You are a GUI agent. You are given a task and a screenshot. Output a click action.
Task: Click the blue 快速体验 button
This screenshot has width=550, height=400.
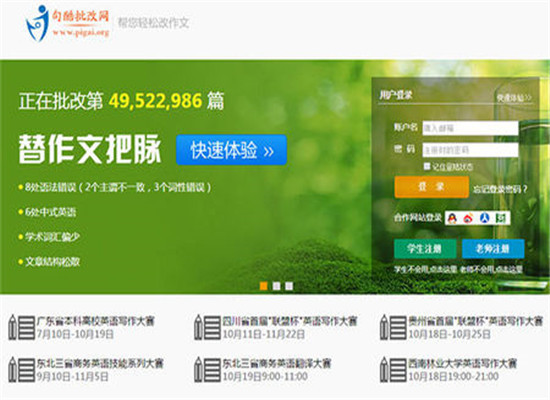pos(232,150)
